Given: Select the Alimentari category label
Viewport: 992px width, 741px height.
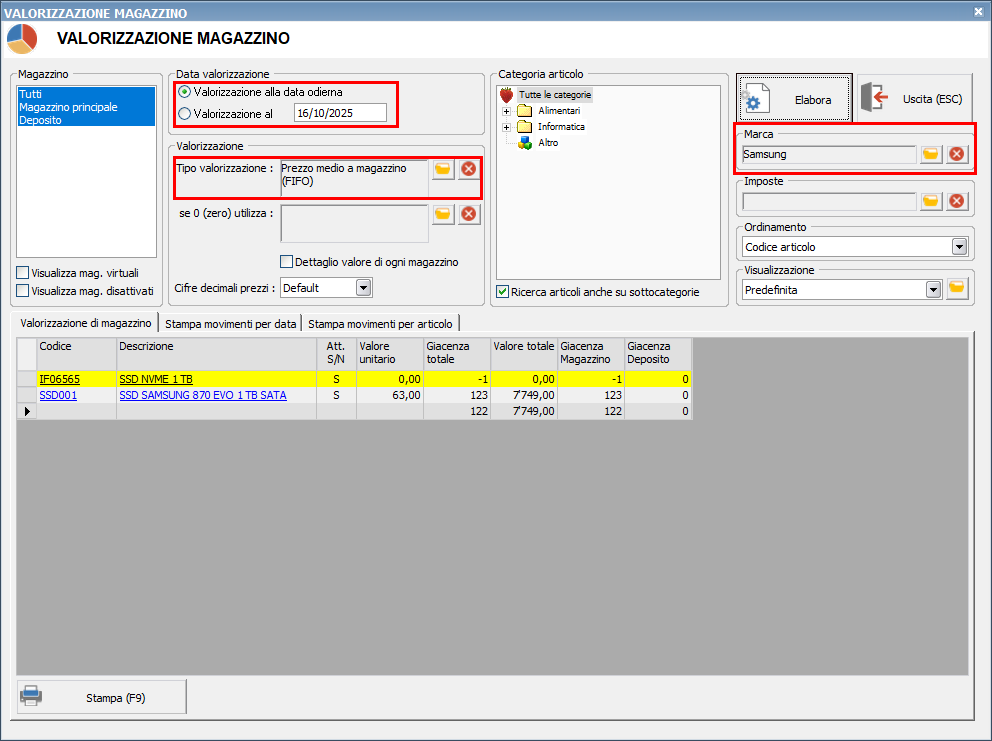Looking at the screenshot, I should [559, 111].
